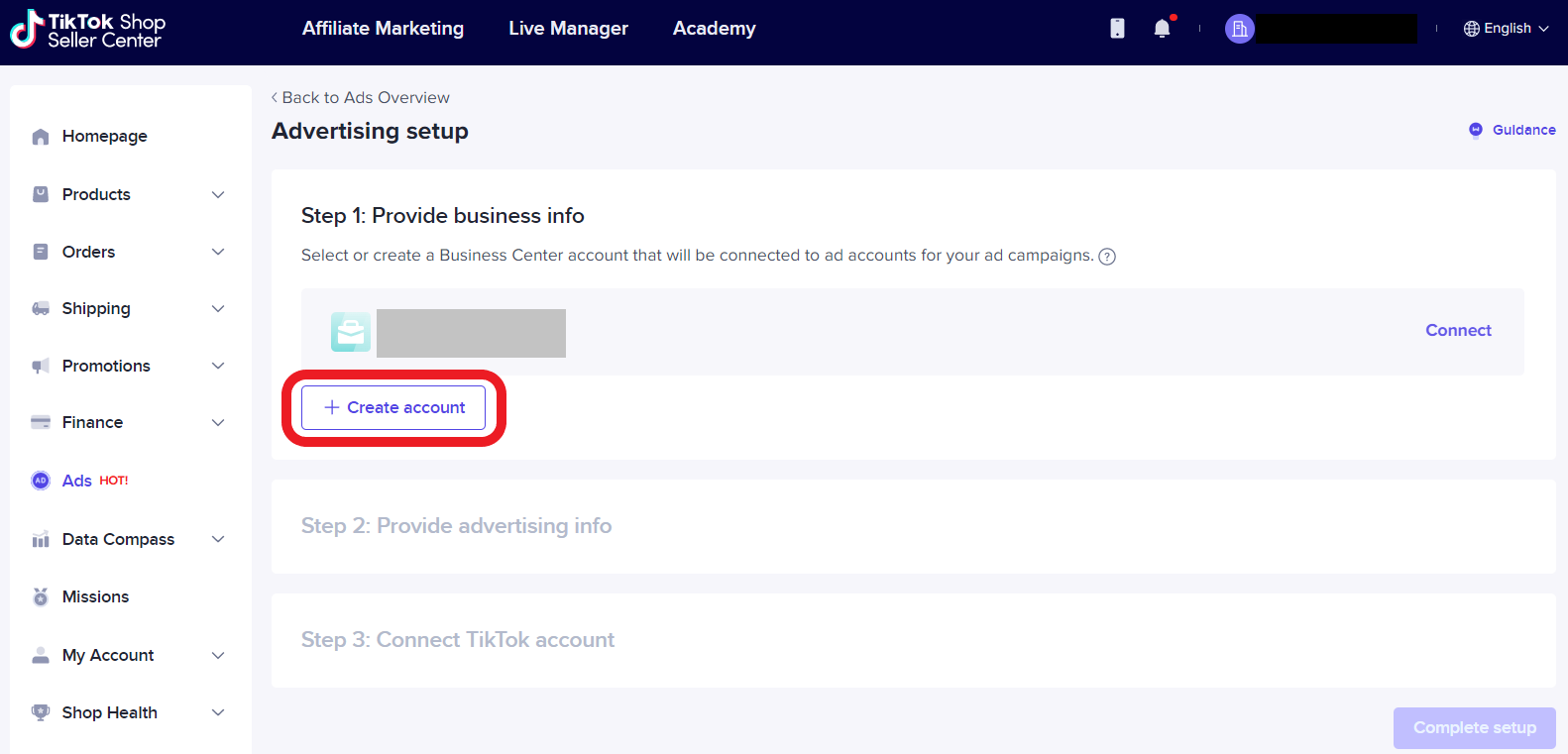Expand the Orders menu chevron

pos(218,252)
